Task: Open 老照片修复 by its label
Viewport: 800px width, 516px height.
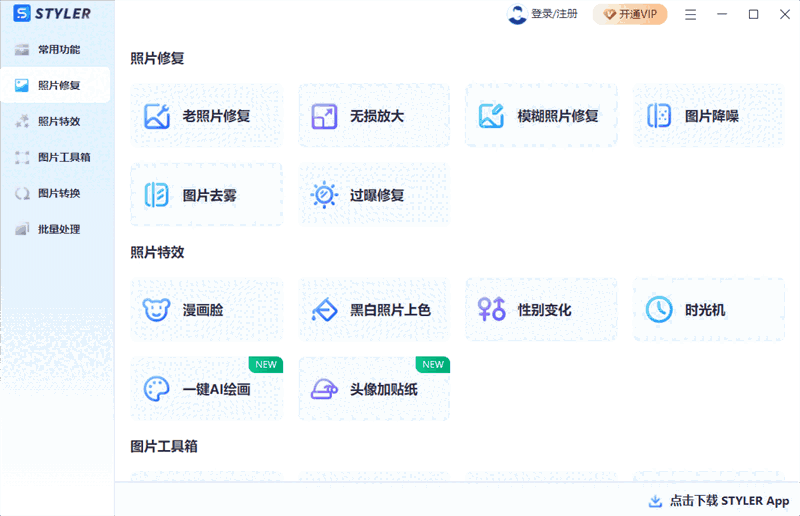Action: (x=216, y=116)
